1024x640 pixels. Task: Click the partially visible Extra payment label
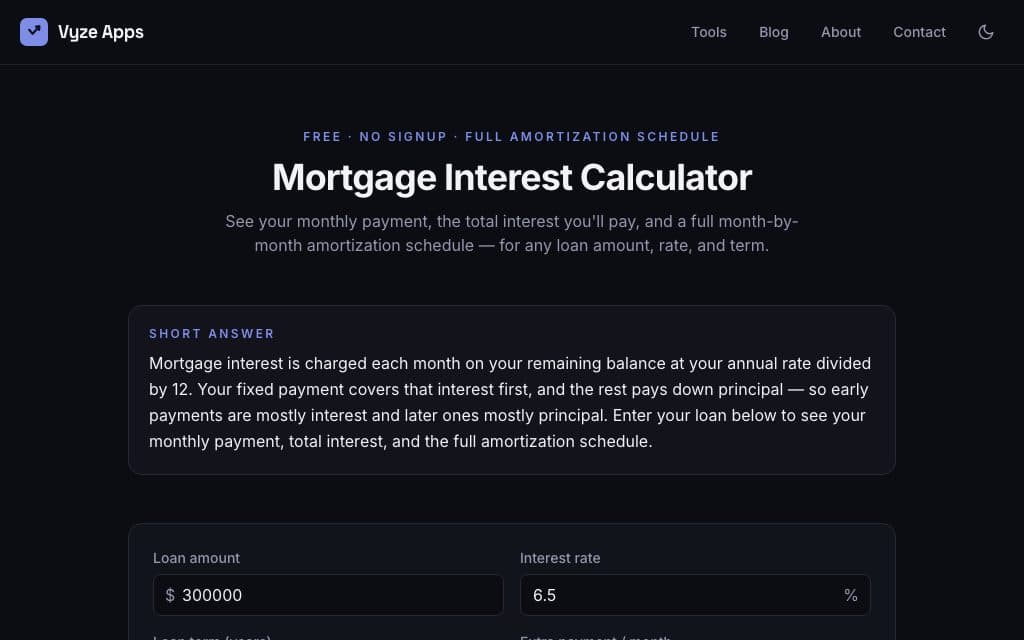click(595, 637)
